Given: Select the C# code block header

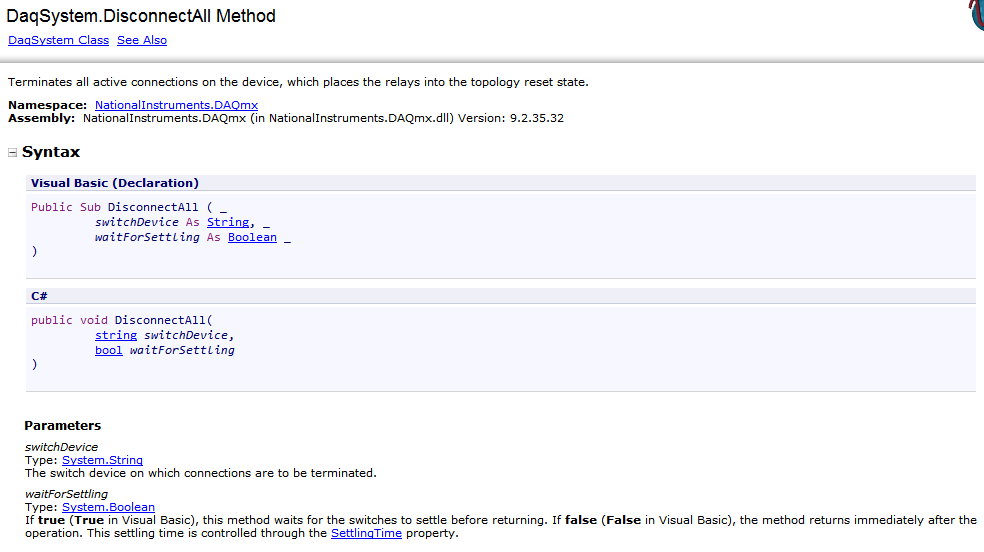Looking at the screenshot, I should 41,296.
